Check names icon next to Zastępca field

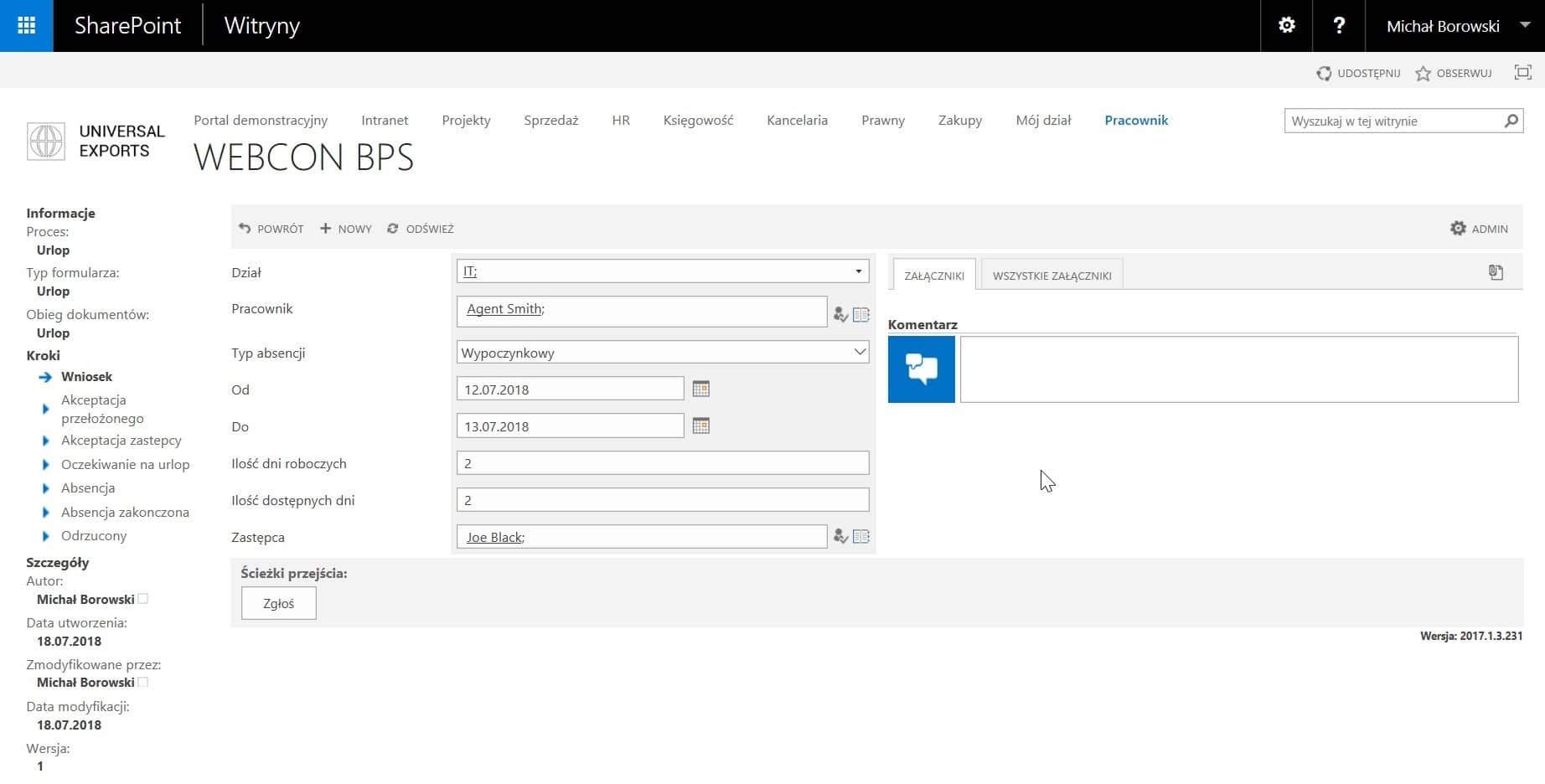click(x=840, y=537)
